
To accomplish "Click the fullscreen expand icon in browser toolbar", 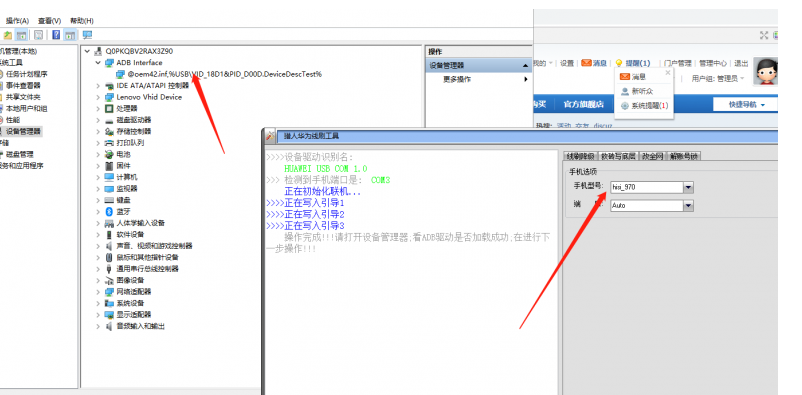I will click(x=764, y=35).
